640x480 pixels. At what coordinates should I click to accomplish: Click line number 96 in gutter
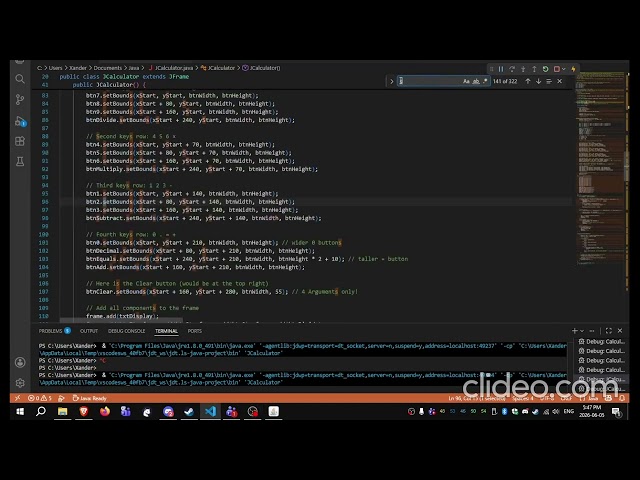click(45, 202)
